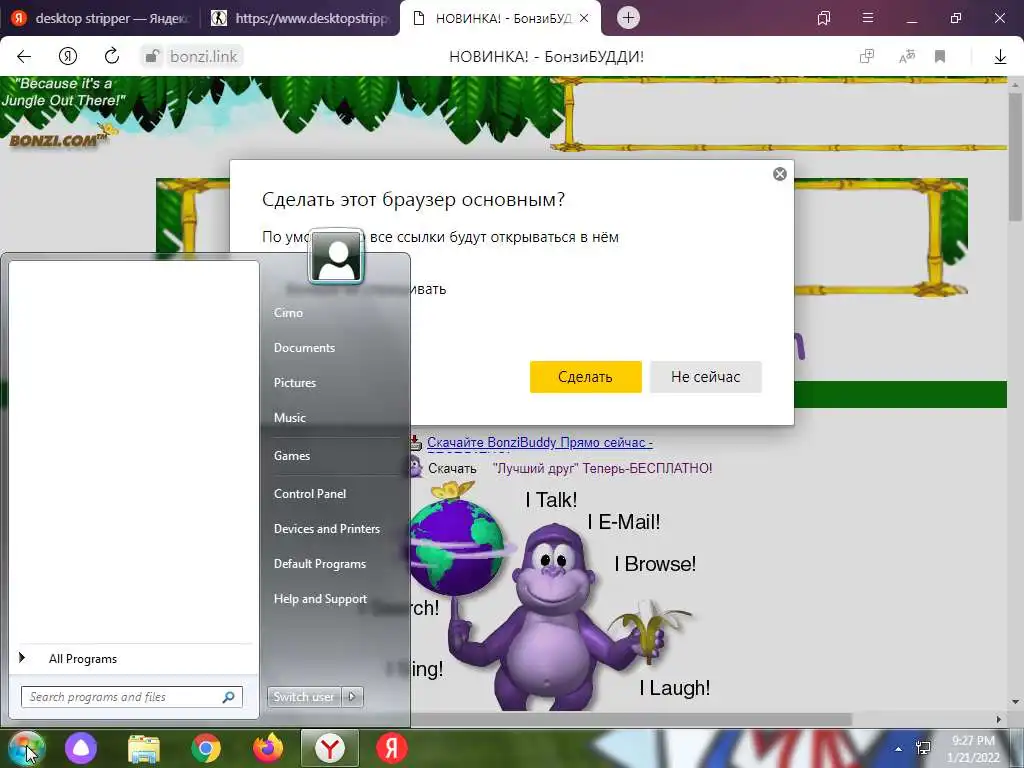Expand All Programs list
Image resolution: width=1024 pixels, height=768 pixels.
tap(134, 659)
